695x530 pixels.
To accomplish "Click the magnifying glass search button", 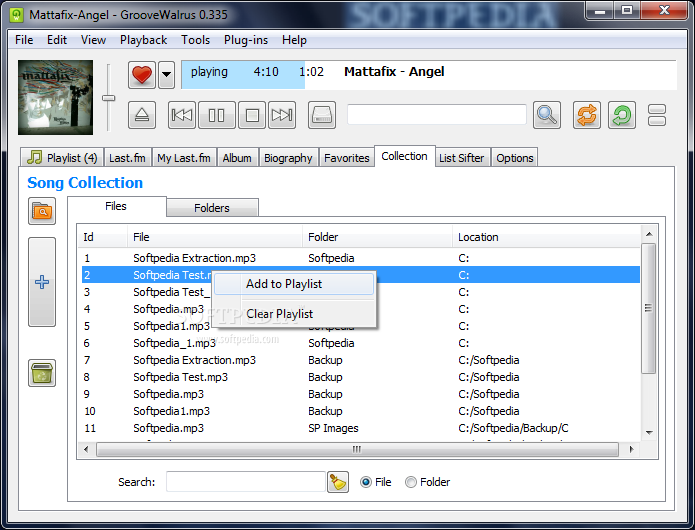I will (x=547, y=115).
